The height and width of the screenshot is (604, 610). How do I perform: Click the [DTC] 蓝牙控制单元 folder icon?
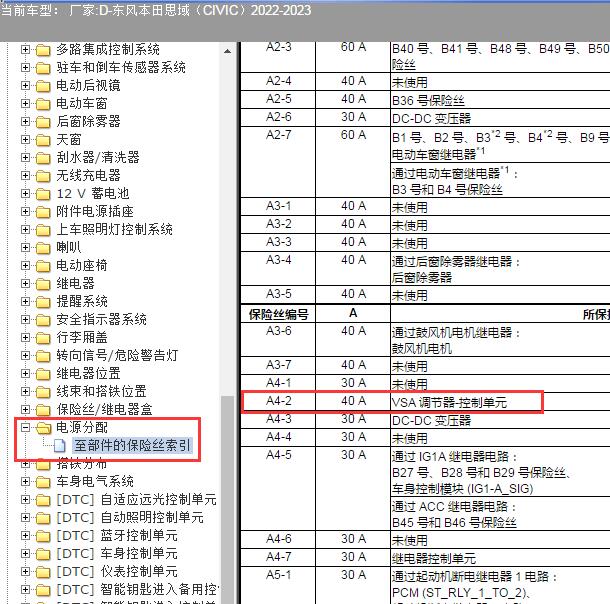[x=43, y=536]
